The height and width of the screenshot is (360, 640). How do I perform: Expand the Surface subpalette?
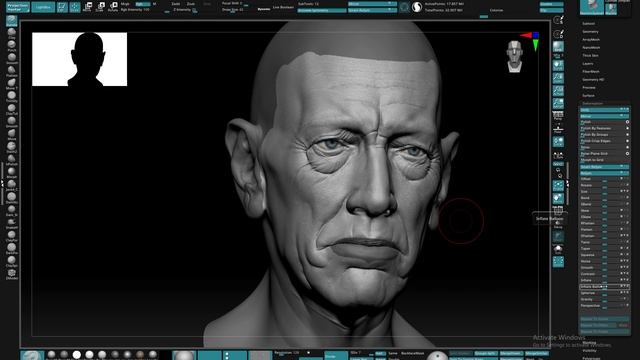(x=589, y=96)
